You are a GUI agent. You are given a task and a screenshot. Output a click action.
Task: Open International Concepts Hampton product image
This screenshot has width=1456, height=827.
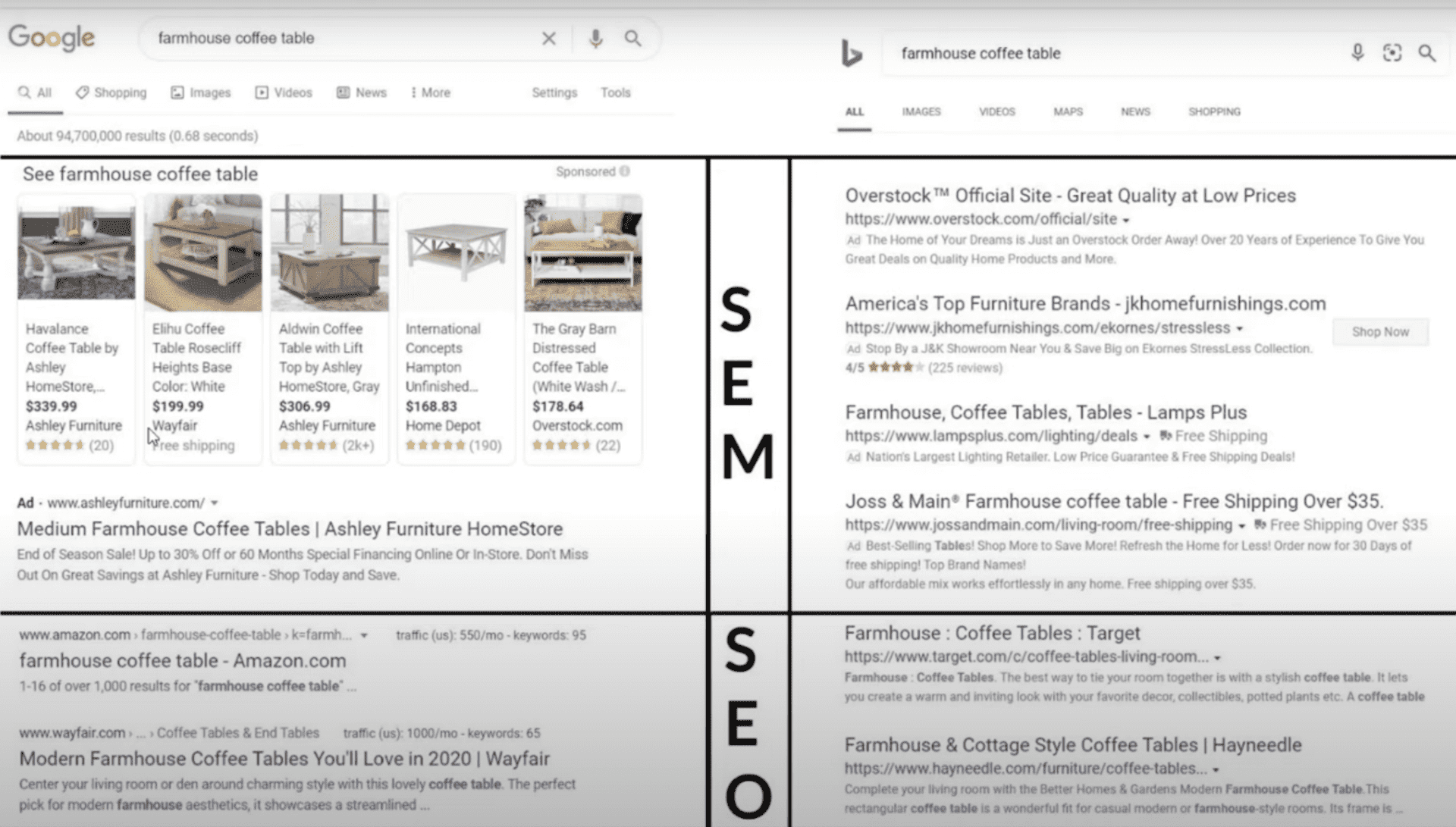(x=457, y=252)
